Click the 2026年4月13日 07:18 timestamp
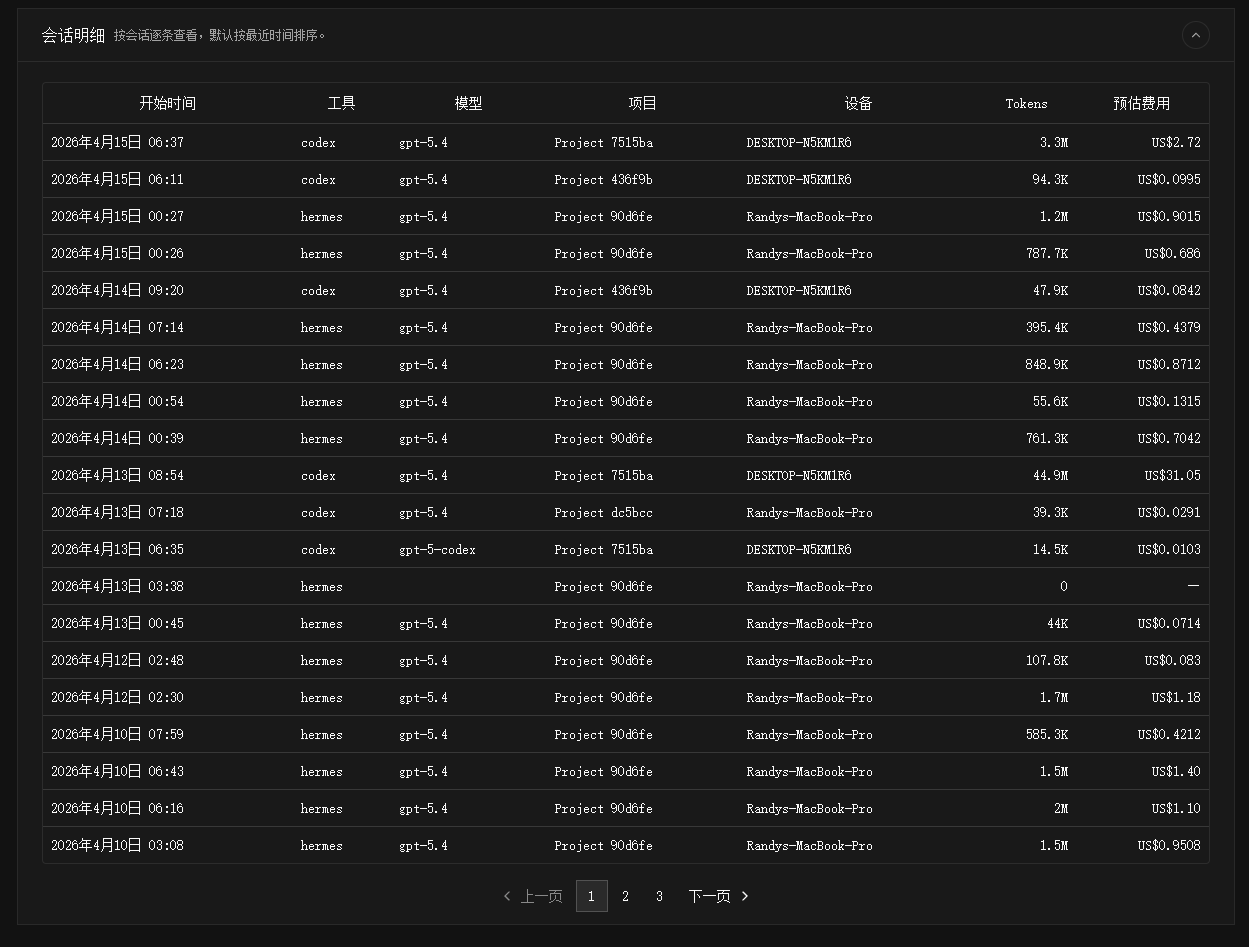 [117, 512]
